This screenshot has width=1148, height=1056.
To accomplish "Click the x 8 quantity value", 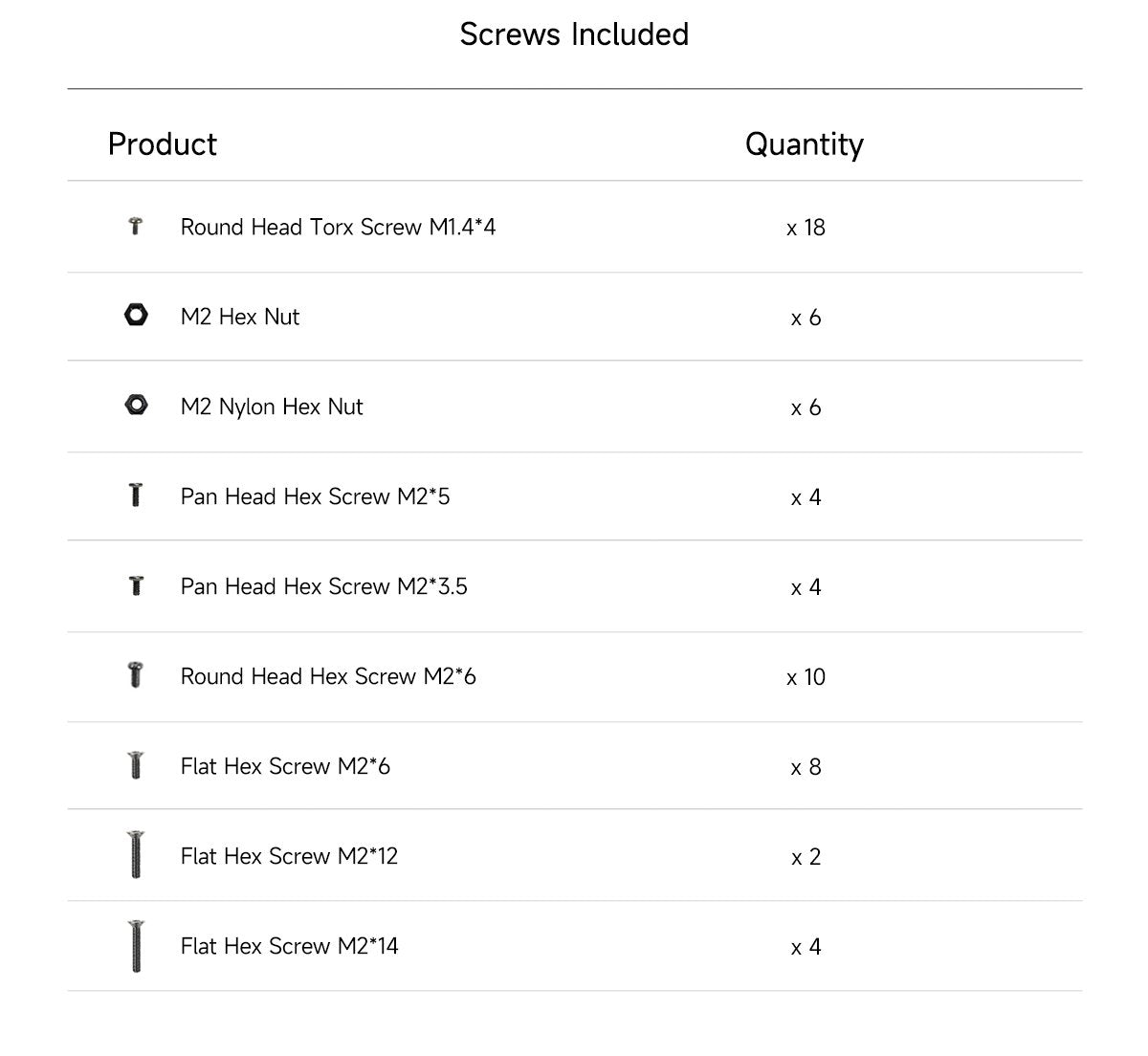I will [x=806, y=767].
